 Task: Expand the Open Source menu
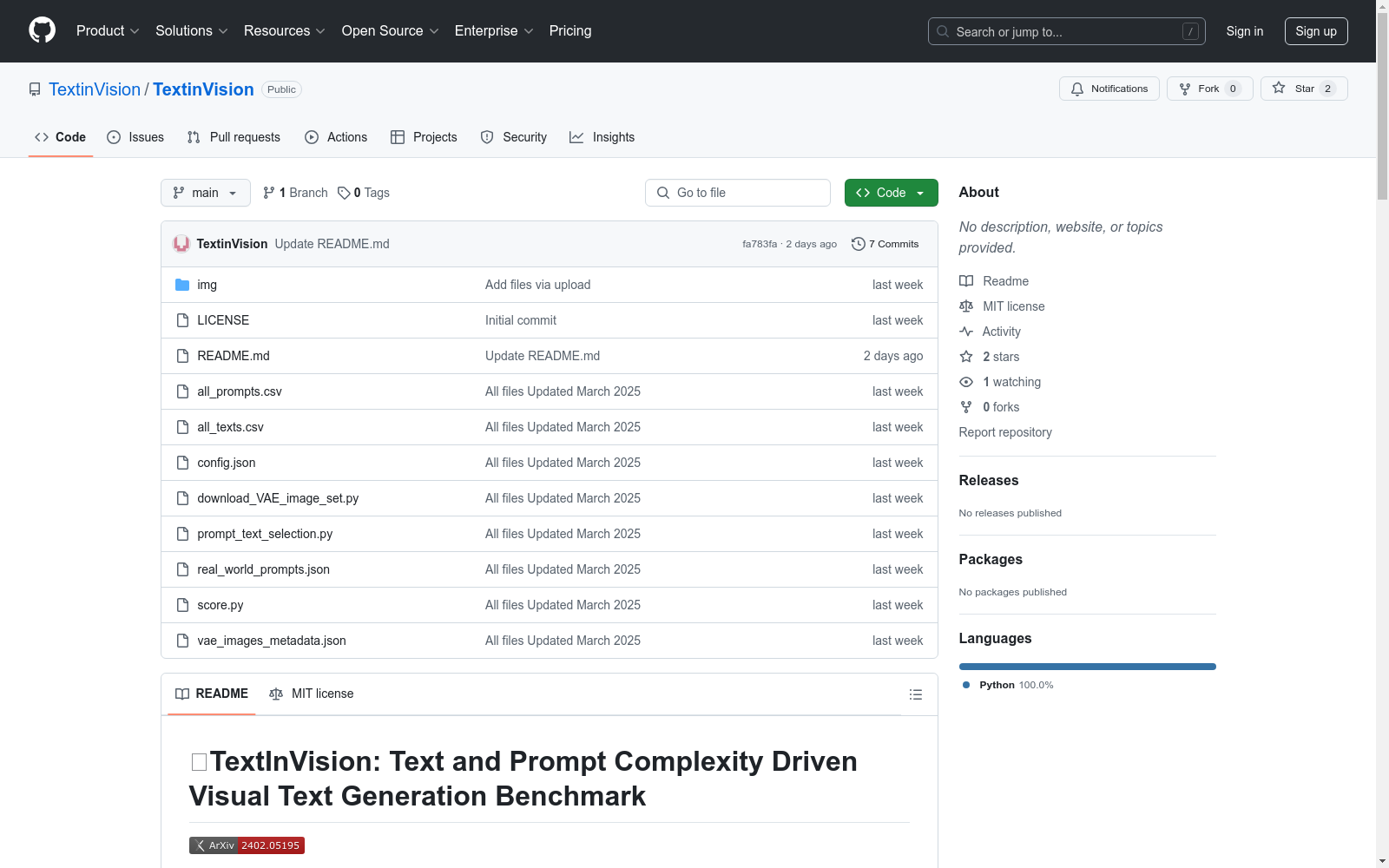[x=391, y=31]
